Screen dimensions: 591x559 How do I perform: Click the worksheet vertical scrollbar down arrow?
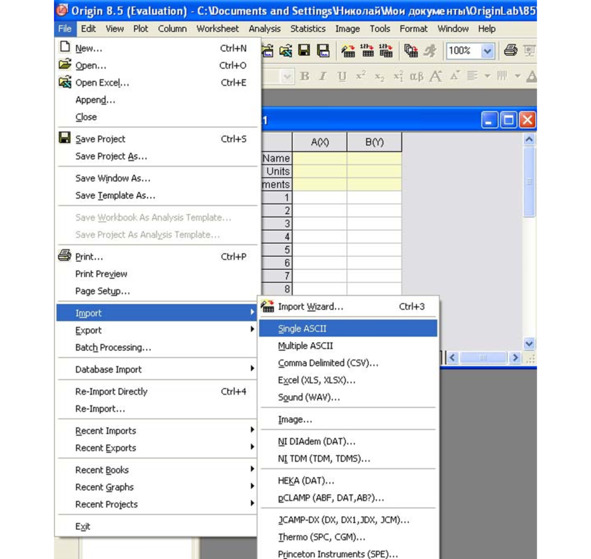pos(529,343)
